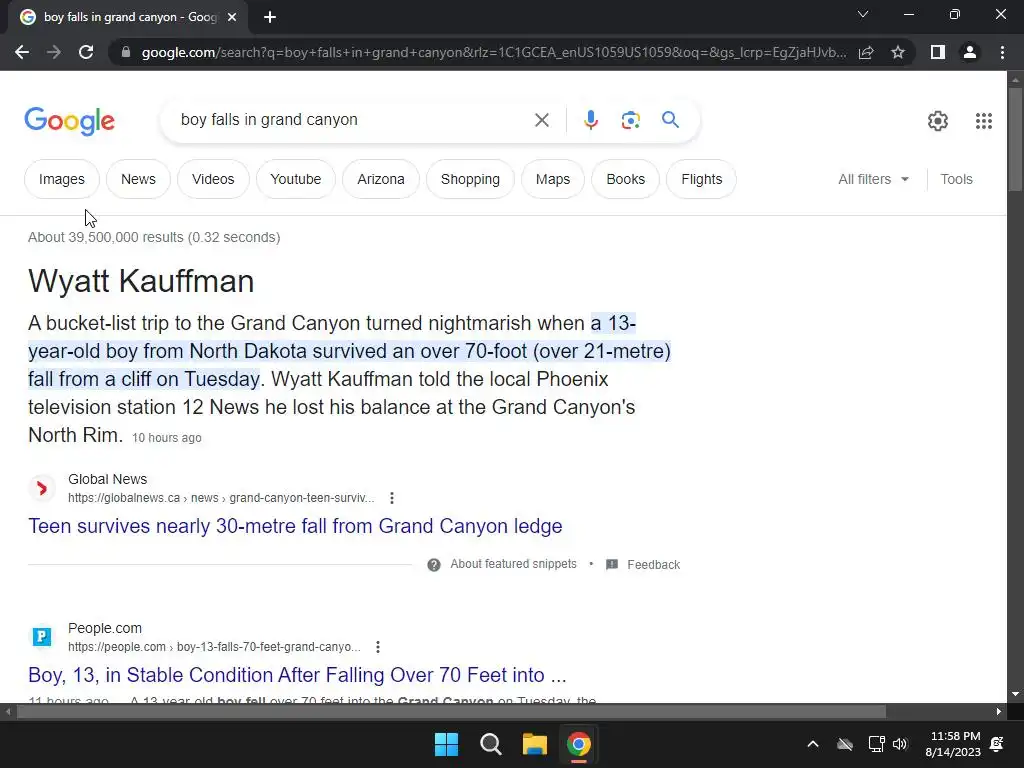
Task: Click the Chrome taskbar icon
Action: click(x=578, y=744)
